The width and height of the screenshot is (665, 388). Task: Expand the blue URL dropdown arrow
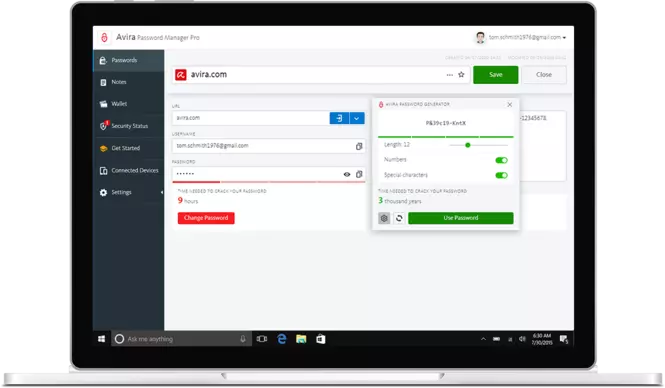(x=357, y=118)
